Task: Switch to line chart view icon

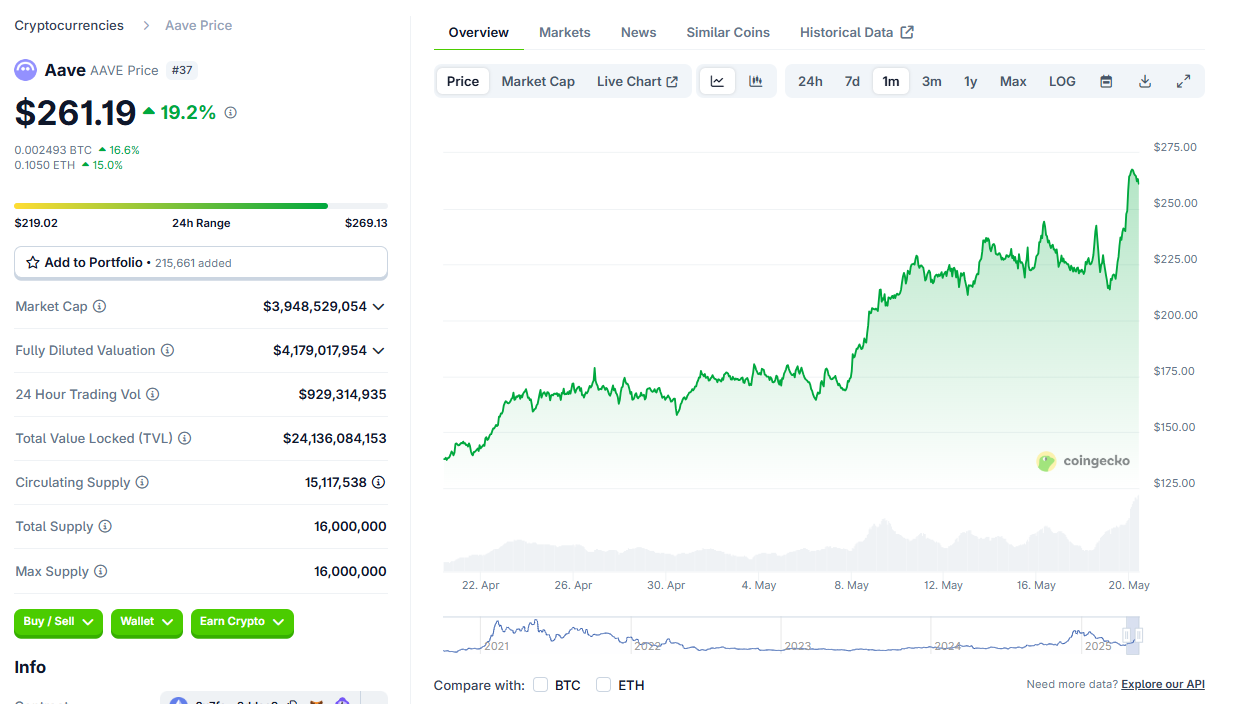Action: click(717, 81)
